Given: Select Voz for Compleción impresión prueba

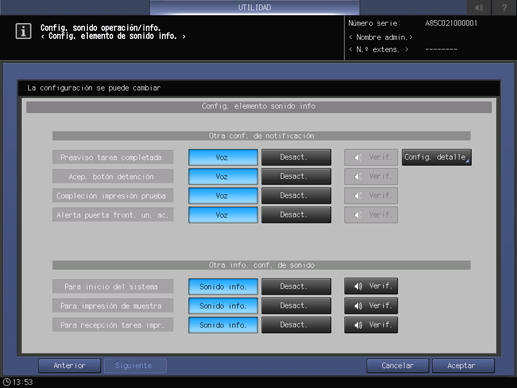Looking at the screenshot, I should [x=223, y=196].
